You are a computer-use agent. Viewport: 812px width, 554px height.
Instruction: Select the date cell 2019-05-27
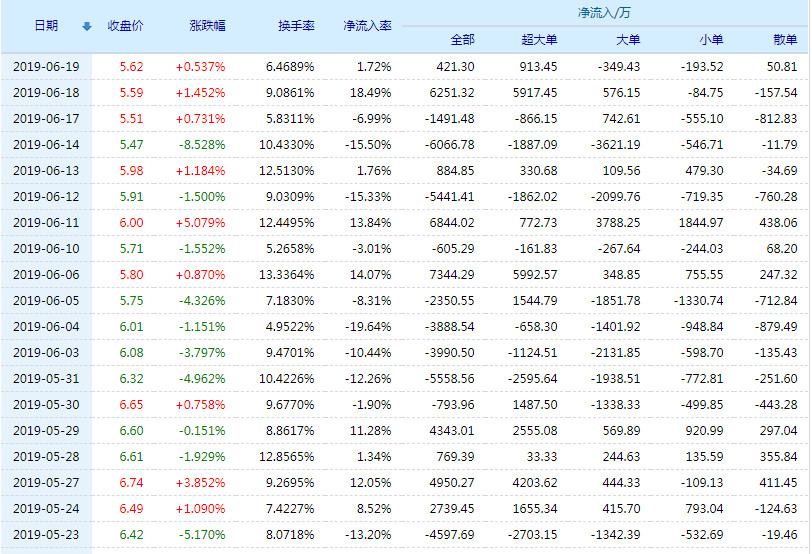(x=46, y=483)
